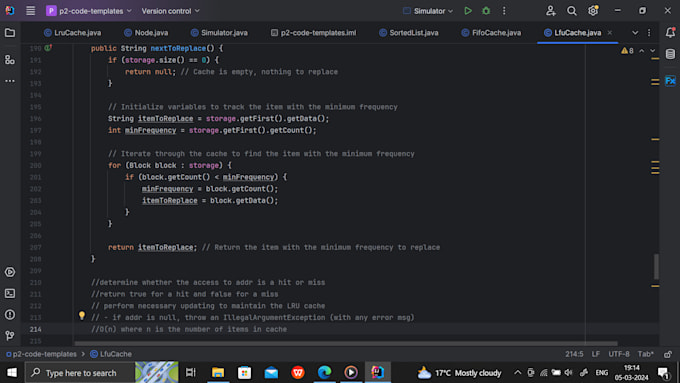The width and height of the screenshot is (680, 383).
Task: Switch to the FifoCache.java tab
Action: pyautogui.click(x=491, y=33)
